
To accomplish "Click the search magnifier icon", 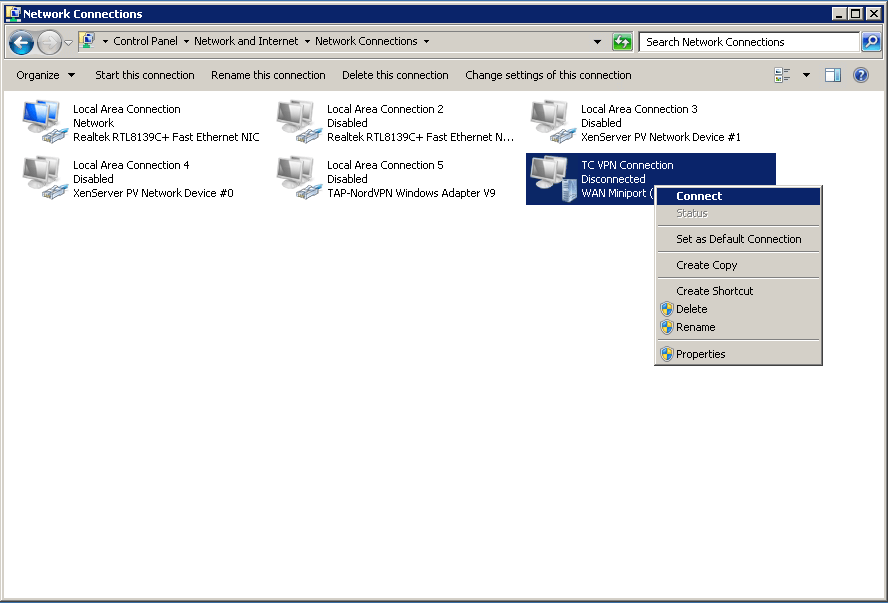I will [x=871, y=42].
